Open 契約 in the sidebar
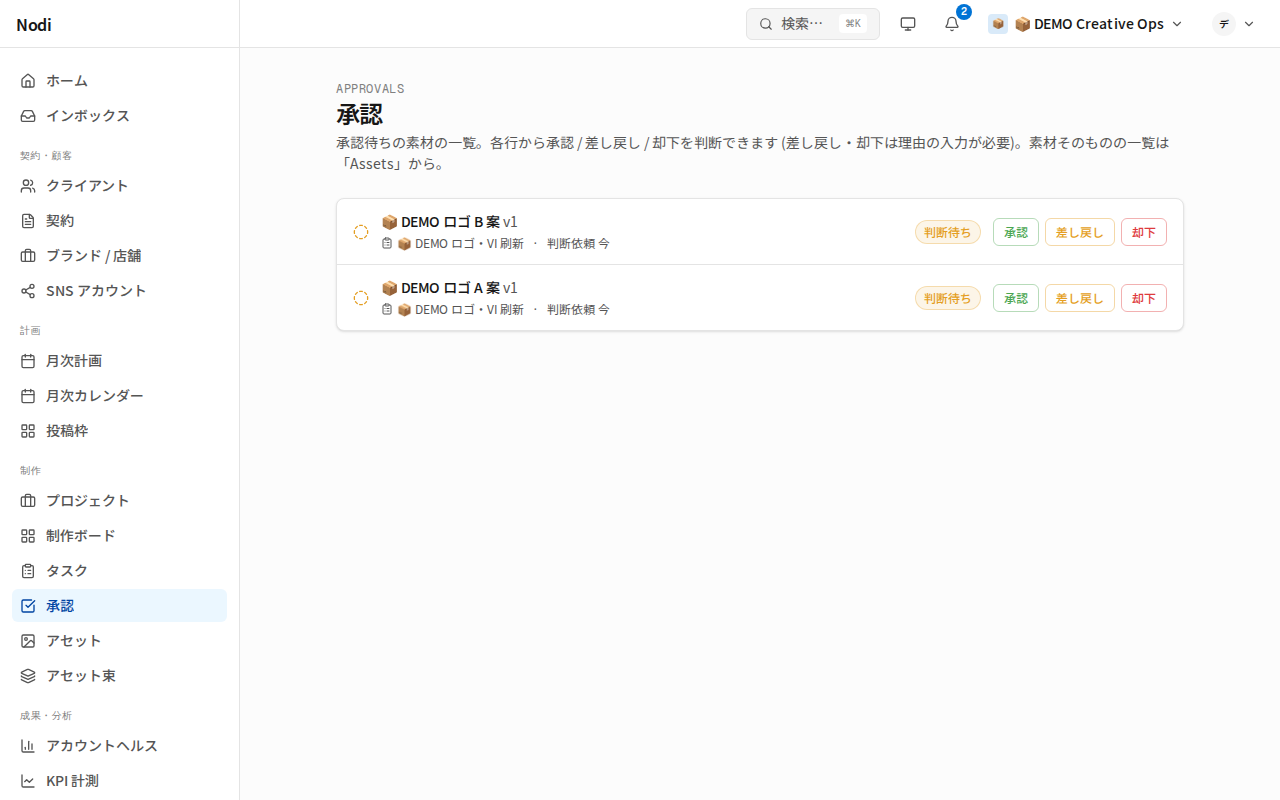Viewport: 1280px width, 800px height. point(119,221)
